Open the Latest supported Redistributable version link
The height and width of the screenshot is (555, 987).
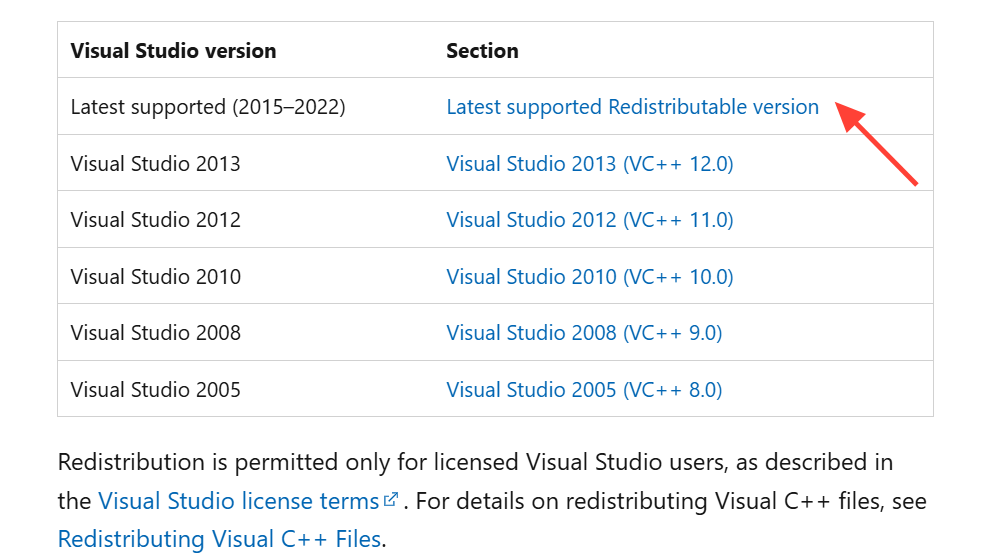click(632, 107)
